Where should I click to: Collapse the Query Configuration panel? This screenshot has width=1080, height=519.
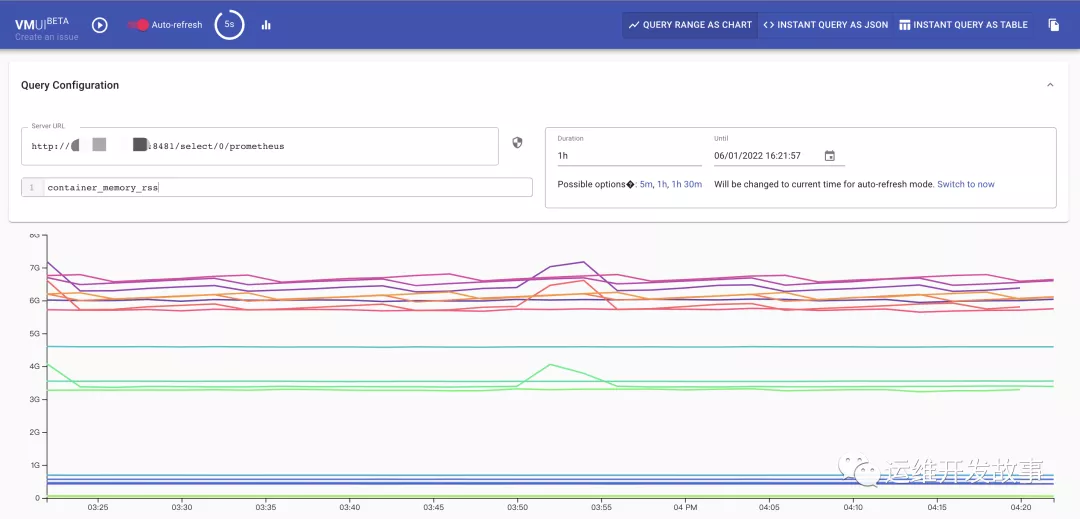click(x=1050, y=86)
